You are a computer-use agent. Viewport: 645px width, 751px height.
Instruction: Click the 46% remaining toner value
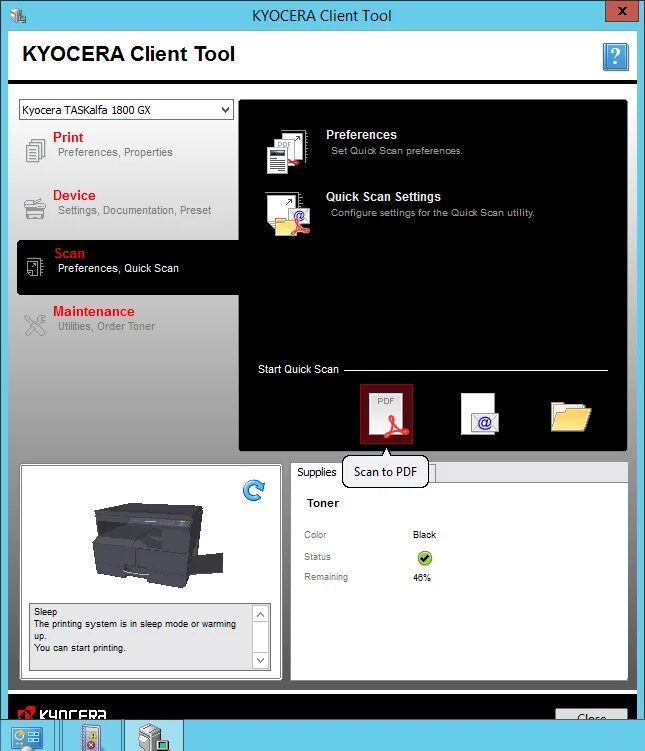pyautogui.click(x=422, y=578)
